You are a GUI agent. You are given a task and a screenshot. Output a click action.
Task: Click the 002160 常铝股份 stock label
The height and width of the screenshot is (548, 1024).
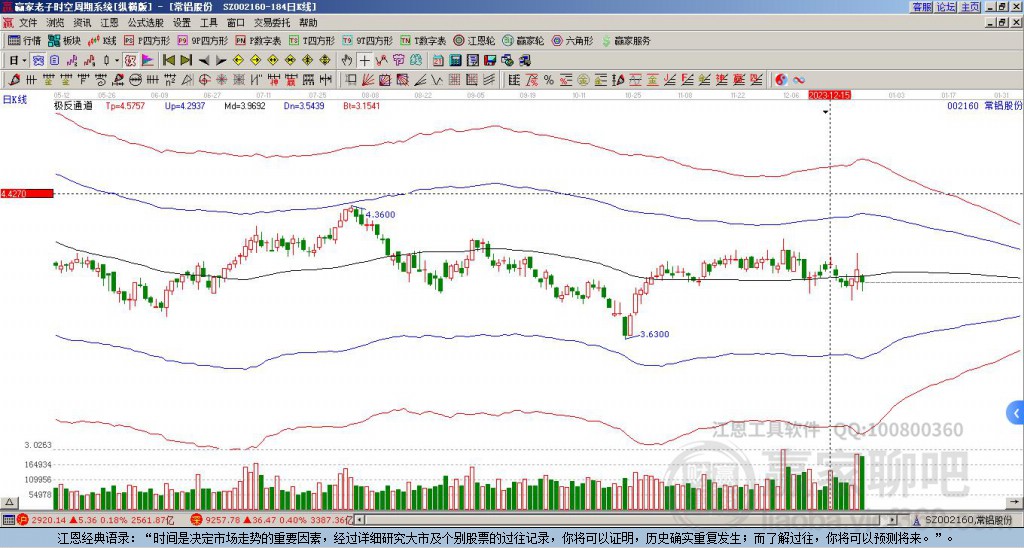click(x=984, y=105)
